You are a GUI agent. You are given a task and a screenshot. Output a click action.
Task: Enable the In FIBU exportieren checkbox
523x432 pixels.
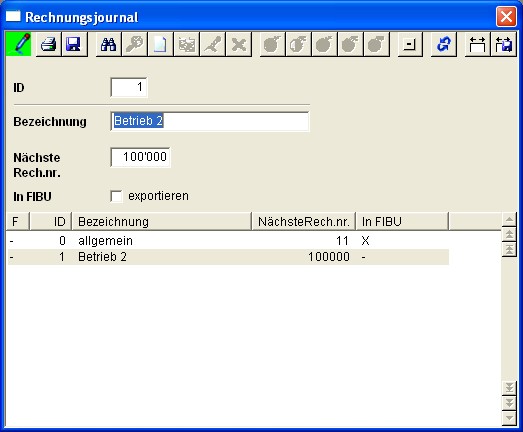click(116, 196)
